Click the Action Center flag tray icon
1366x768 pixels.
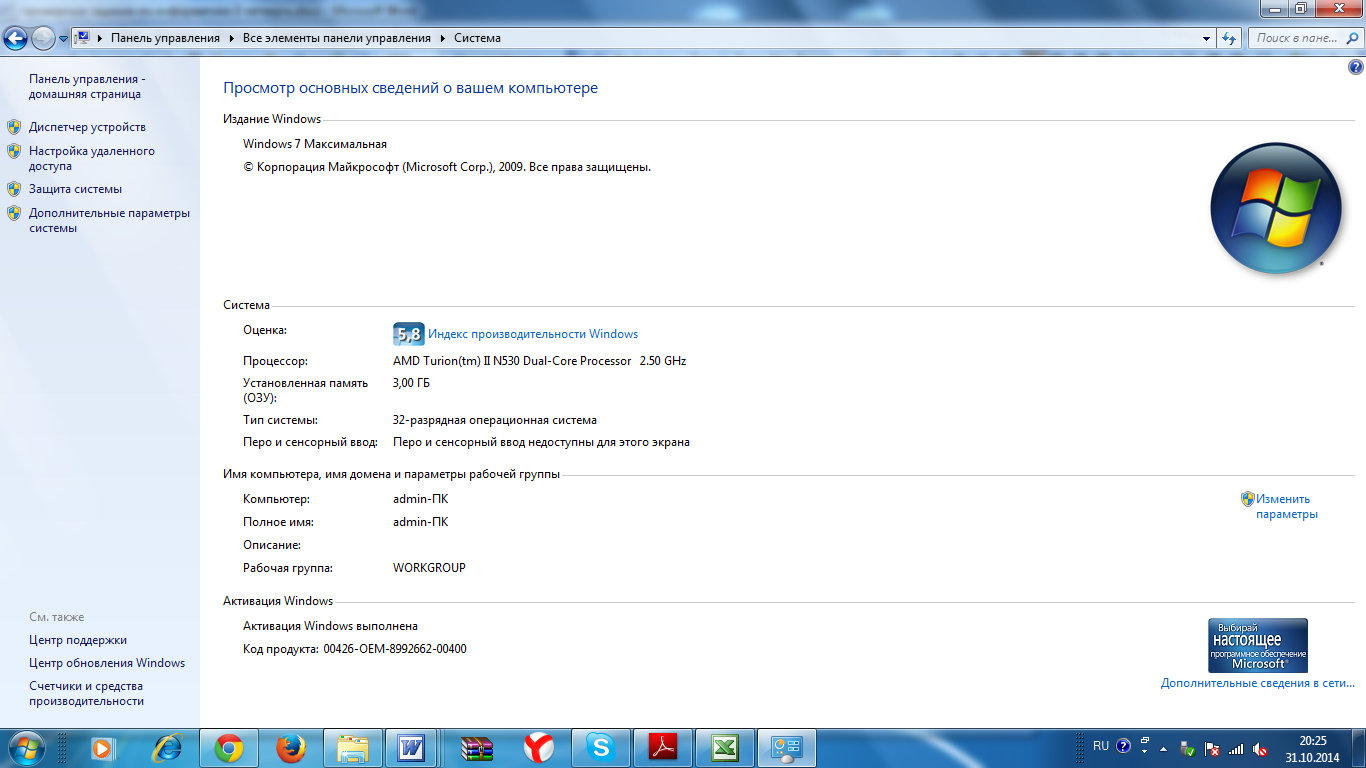(1212, 748)
